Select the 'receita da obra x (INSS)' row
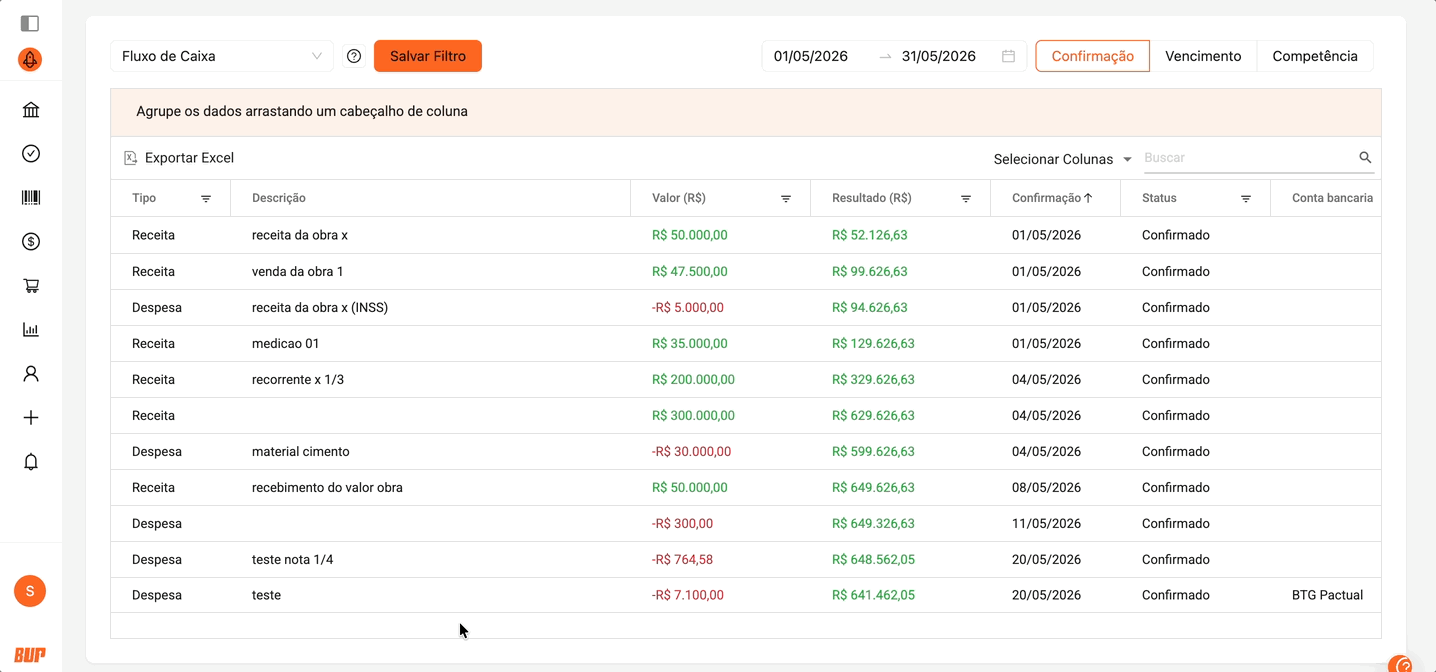1436x672 pixels. [x=745, y=308]
